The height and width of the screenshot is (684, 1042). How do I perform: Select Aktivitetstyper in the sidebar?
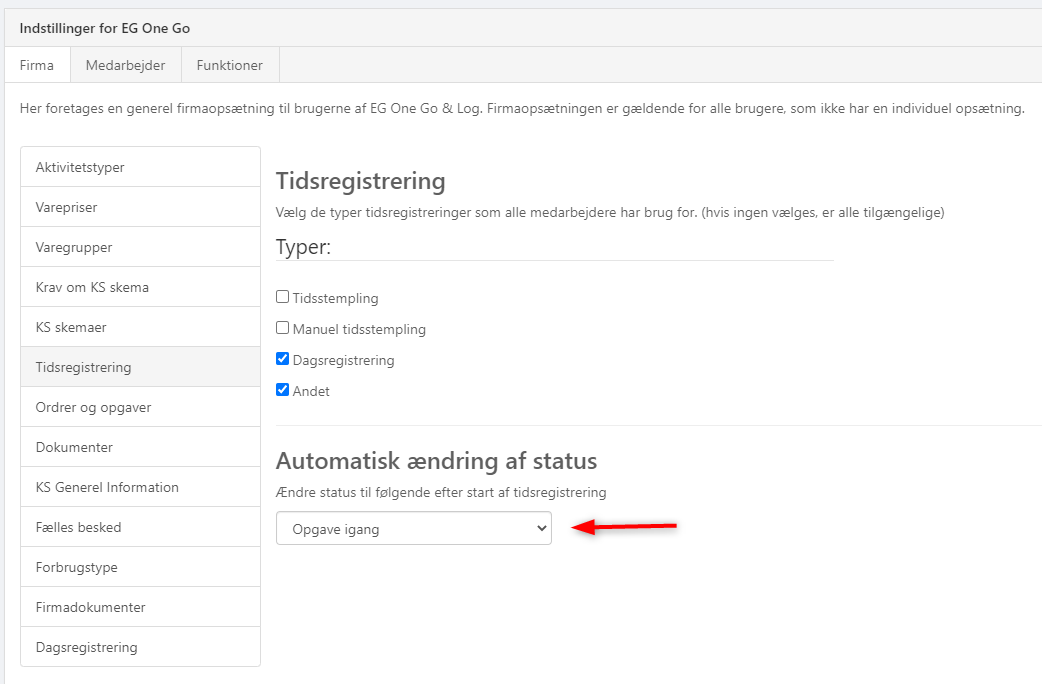(x=140, y=167)
